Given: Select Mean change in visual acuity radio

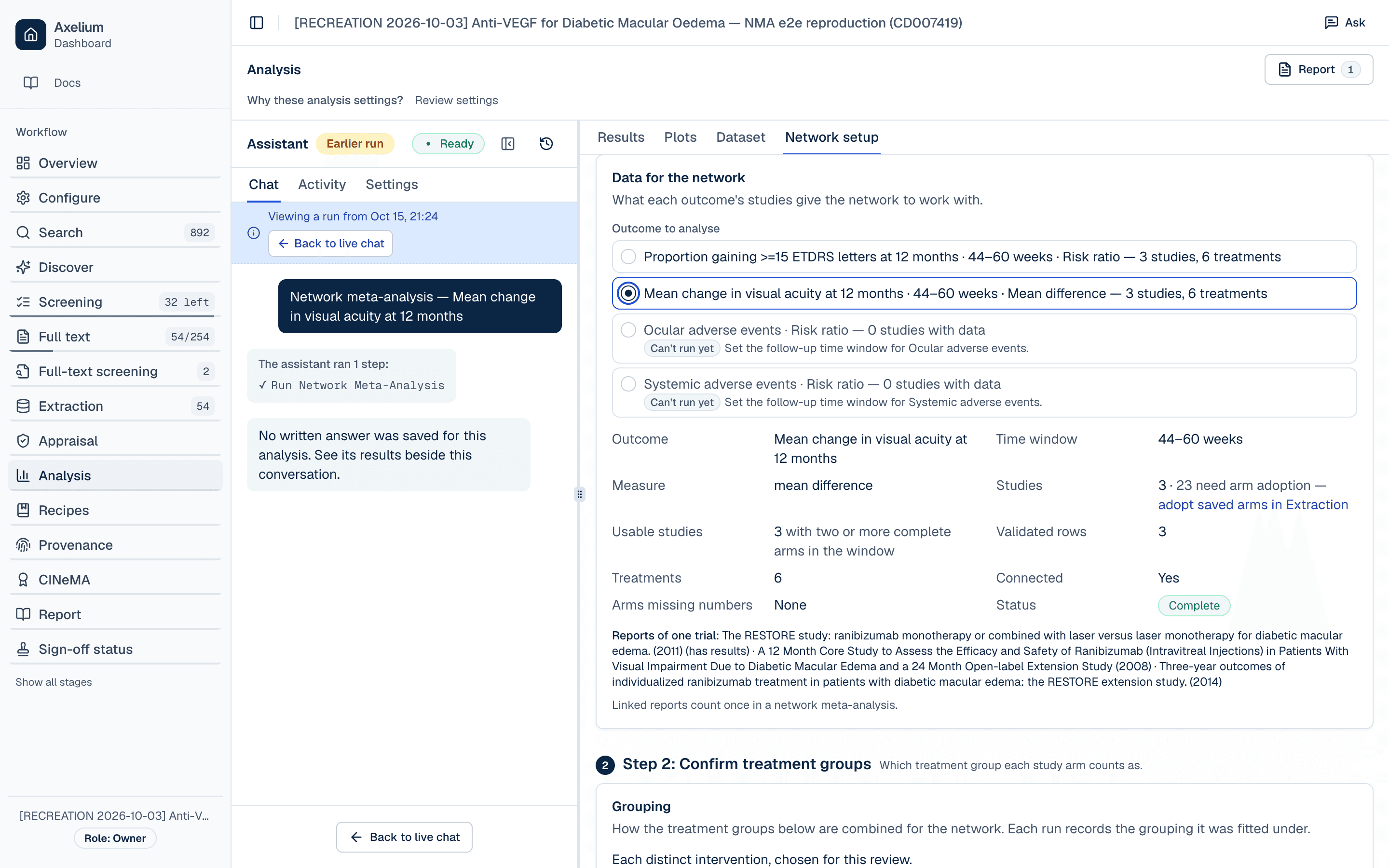Looking at the screenshot, I should pyautogui.click(x=628, y=293).
